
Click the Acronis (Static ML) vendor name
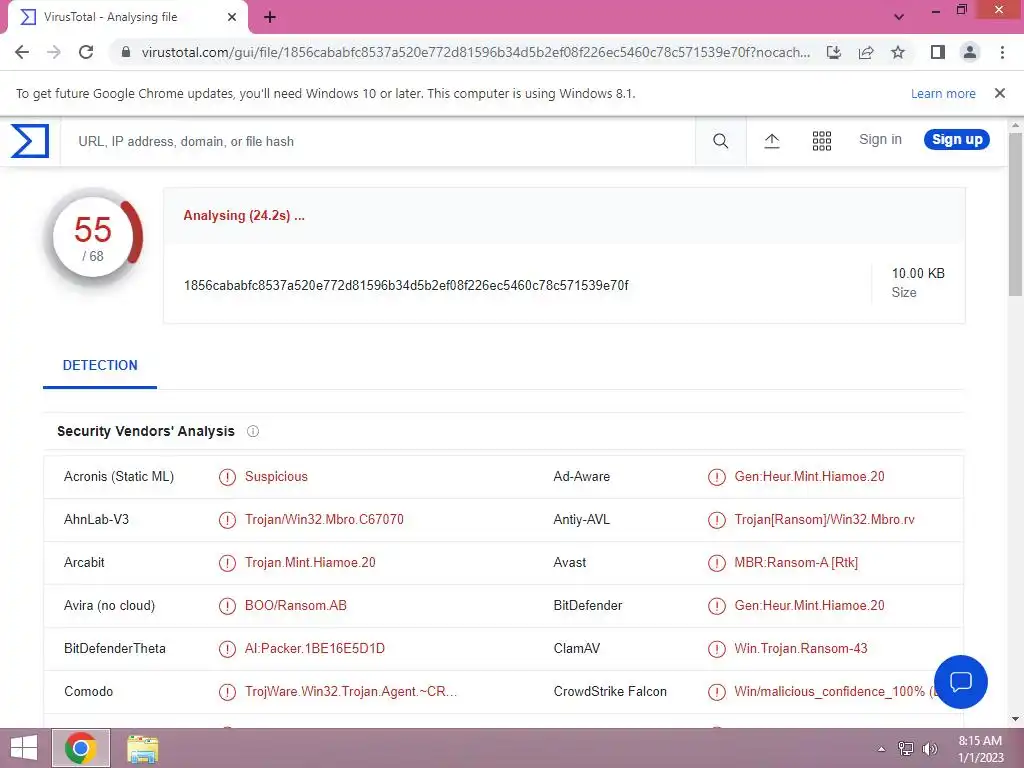click(x=119, y=477)
